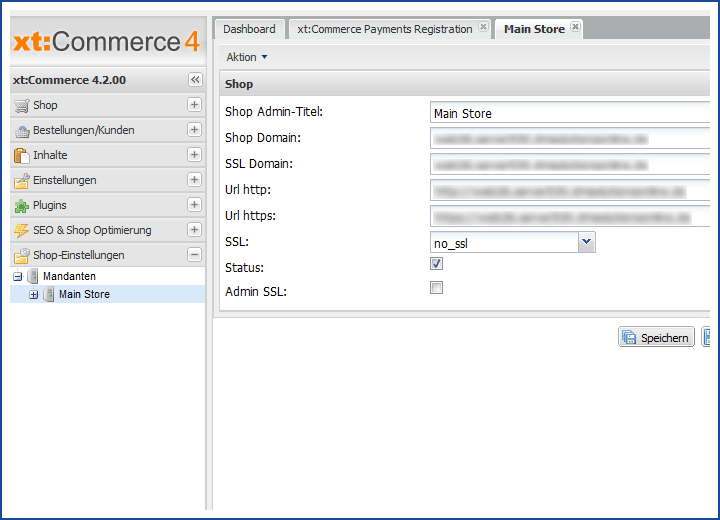Expand the Shop section plus button
The height and width of the screenshot is (520, 720).
point(194,105)
